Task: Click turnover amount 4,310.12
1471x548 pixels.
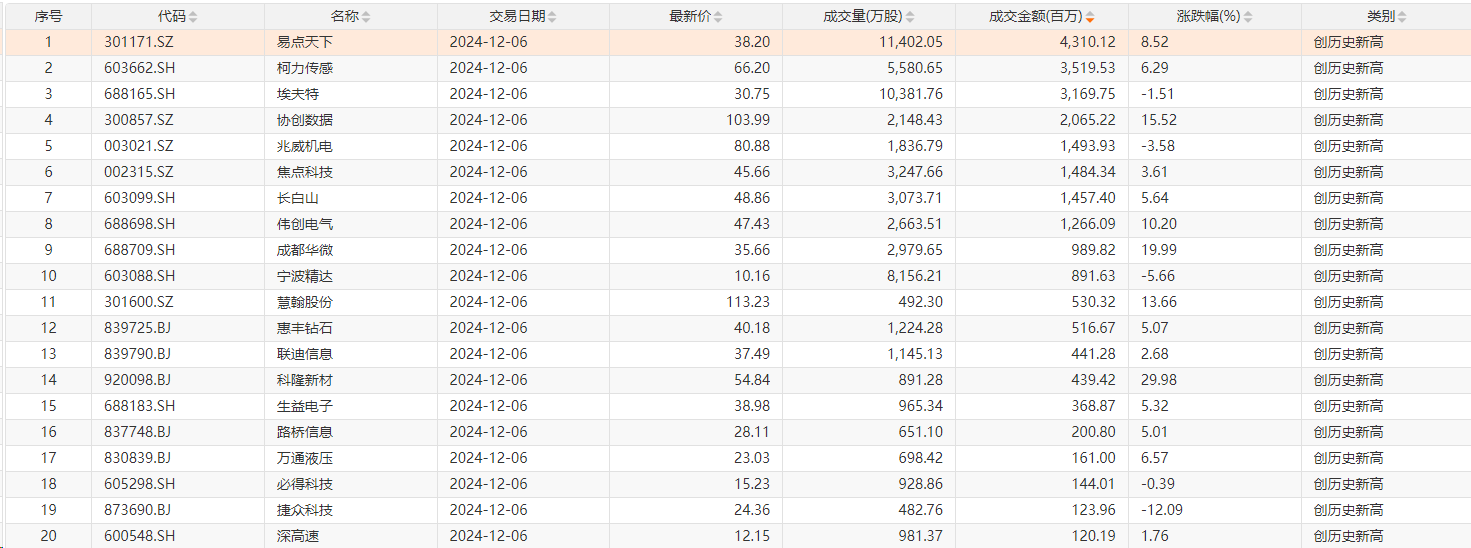Action: point(1087,42)
